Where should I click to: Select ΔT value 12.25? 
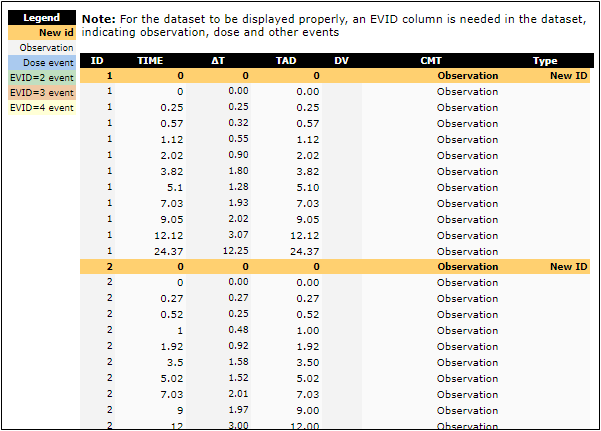tap(236, 251)
